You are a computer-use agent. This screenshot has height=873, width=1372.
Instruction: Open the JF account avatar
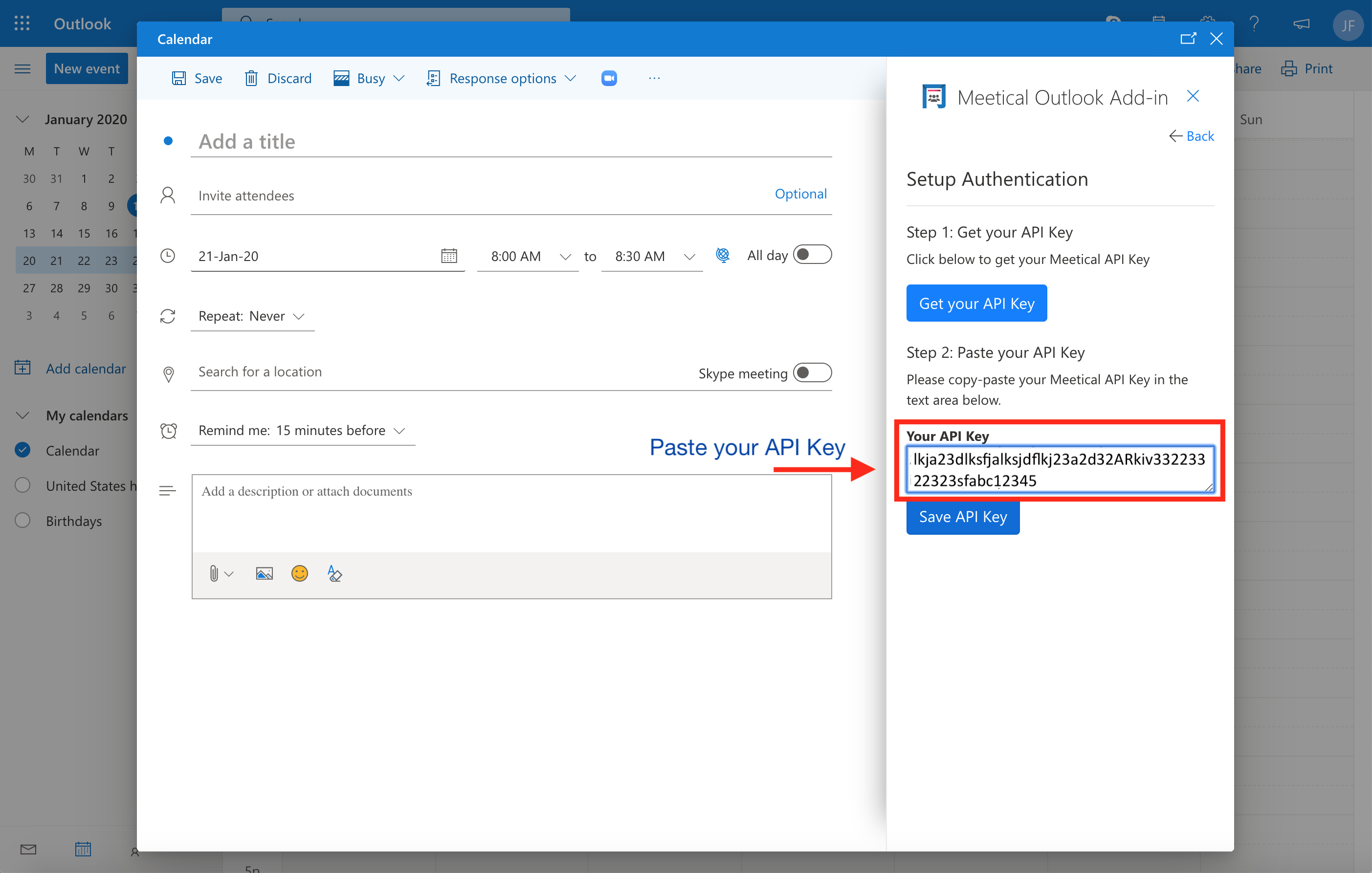pos(1348,25)
